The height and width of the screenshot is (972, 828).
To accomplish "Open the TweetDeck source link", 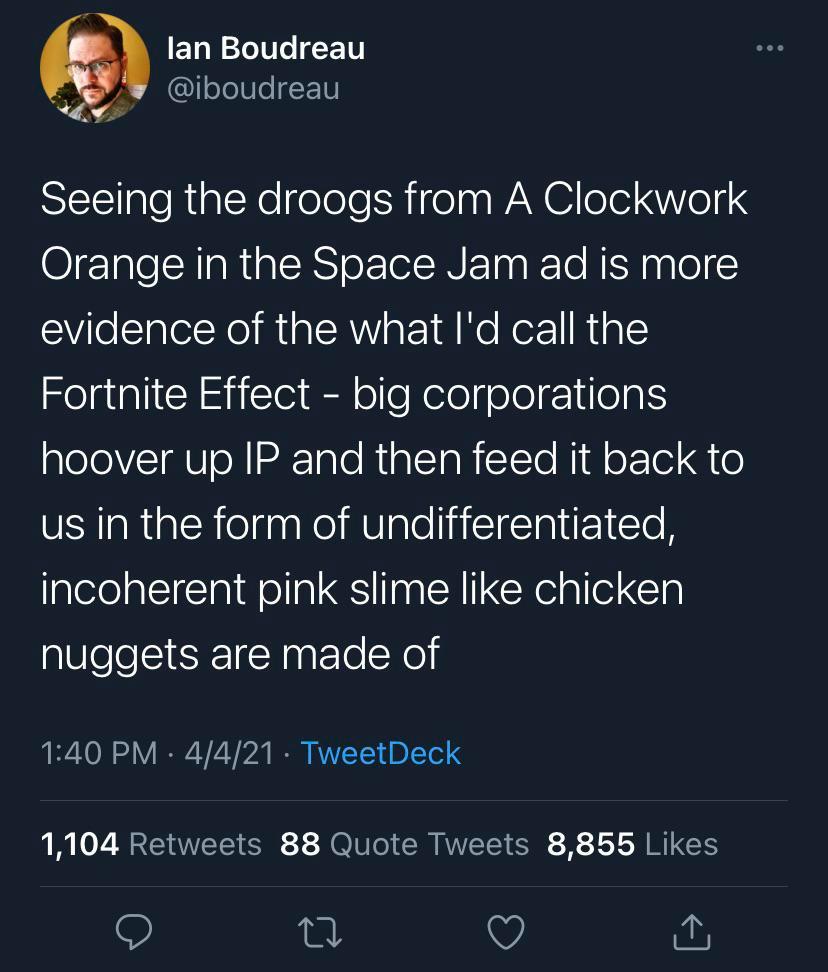I will pyautogui.click(x=380, y=753).
